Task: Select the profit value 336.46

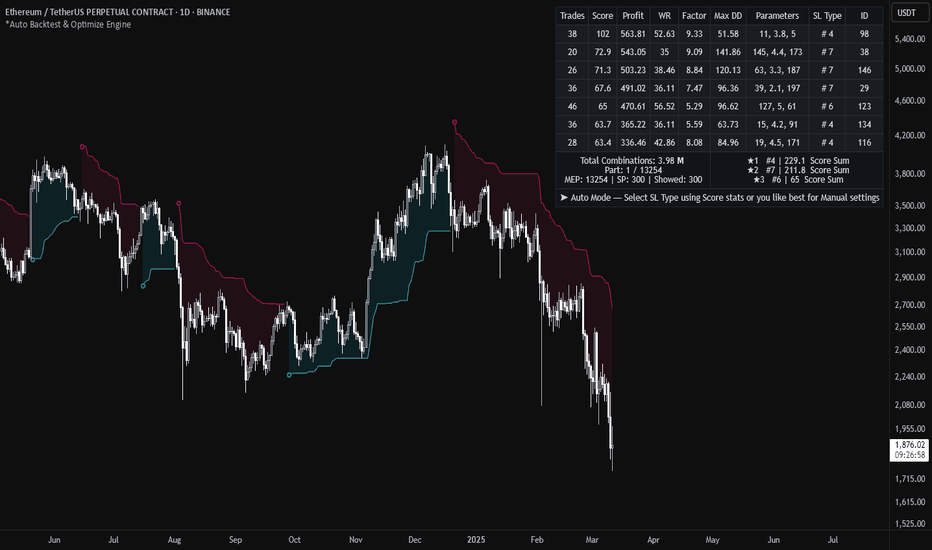Action: (x=633, y=143)
